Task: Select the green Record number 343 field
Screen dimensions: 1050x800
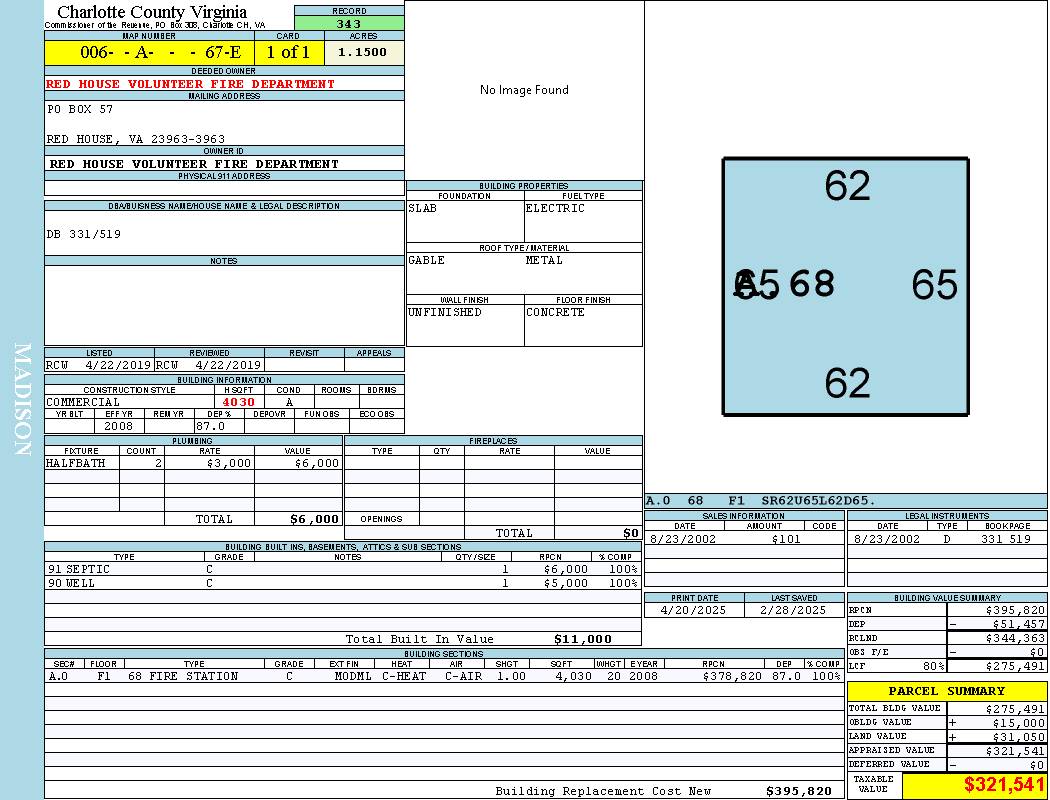Action: click(349, 23)
